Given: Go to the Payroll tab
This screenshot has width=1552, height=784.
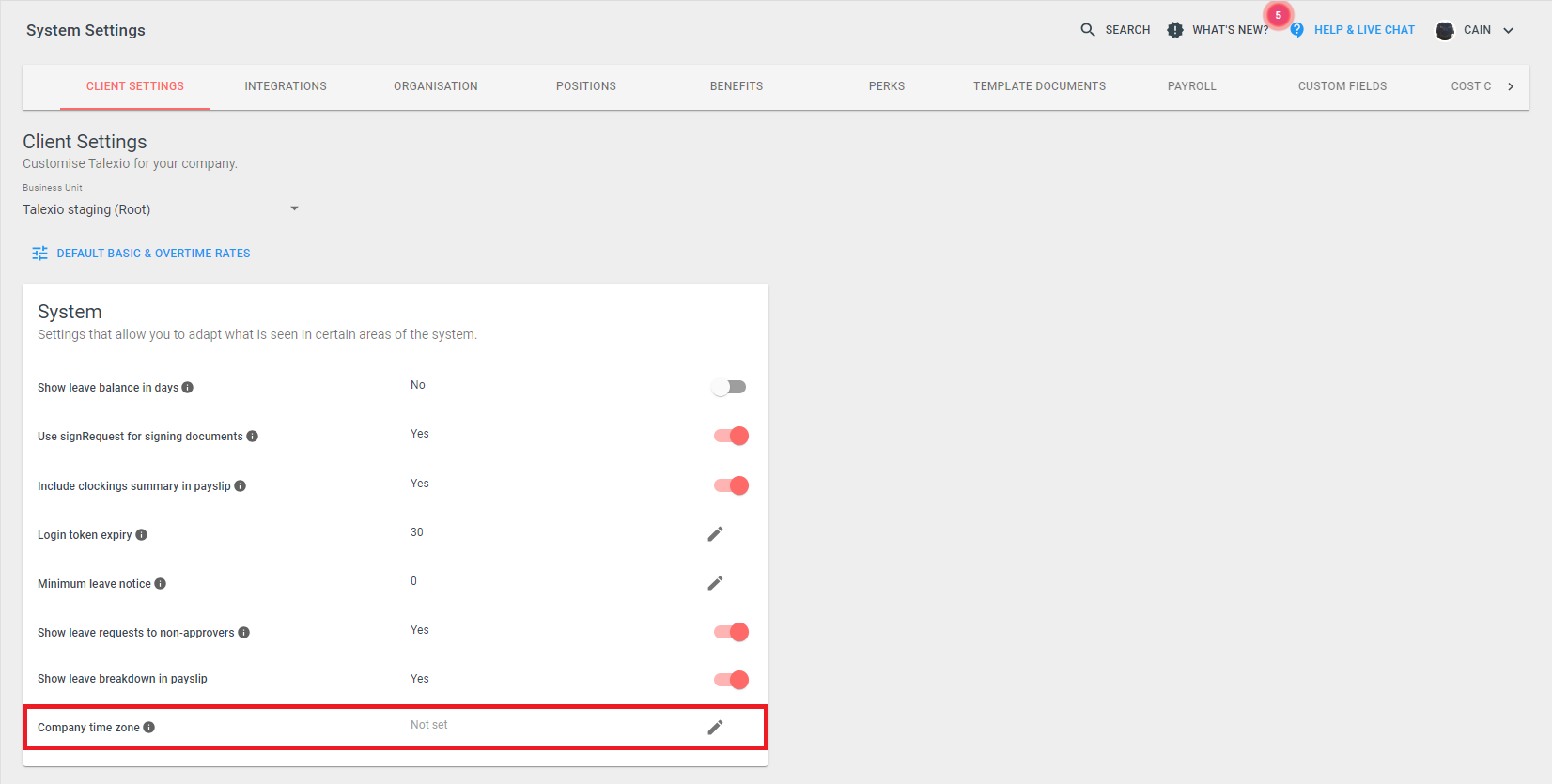Looking at the screenshot, I should 1192,86.
